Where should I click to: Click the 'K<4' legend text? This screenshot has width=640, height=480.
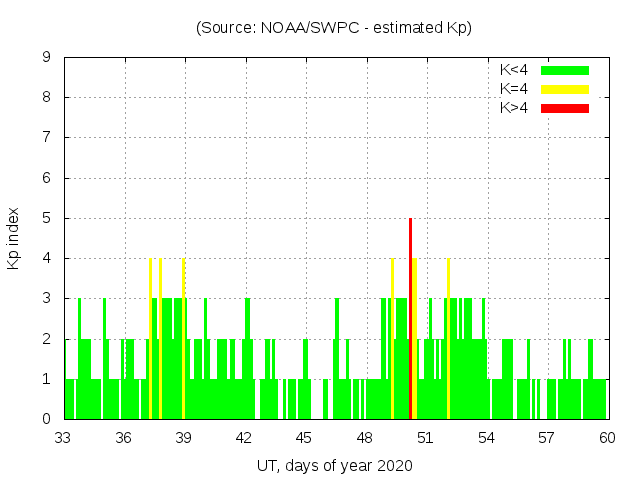pyautogui.click(x=514, y=70)
